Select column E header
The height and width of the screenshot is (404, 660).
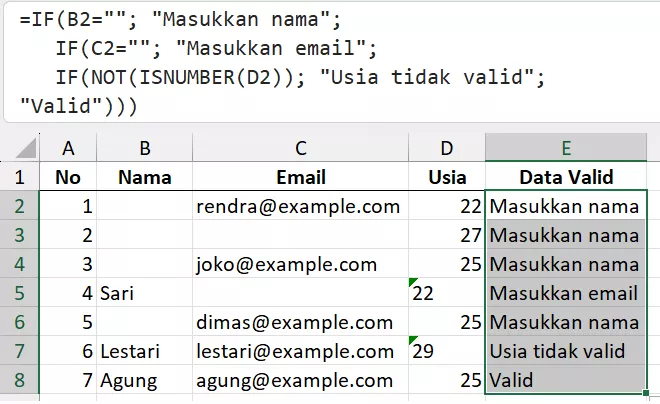click(x=565, y=148)
